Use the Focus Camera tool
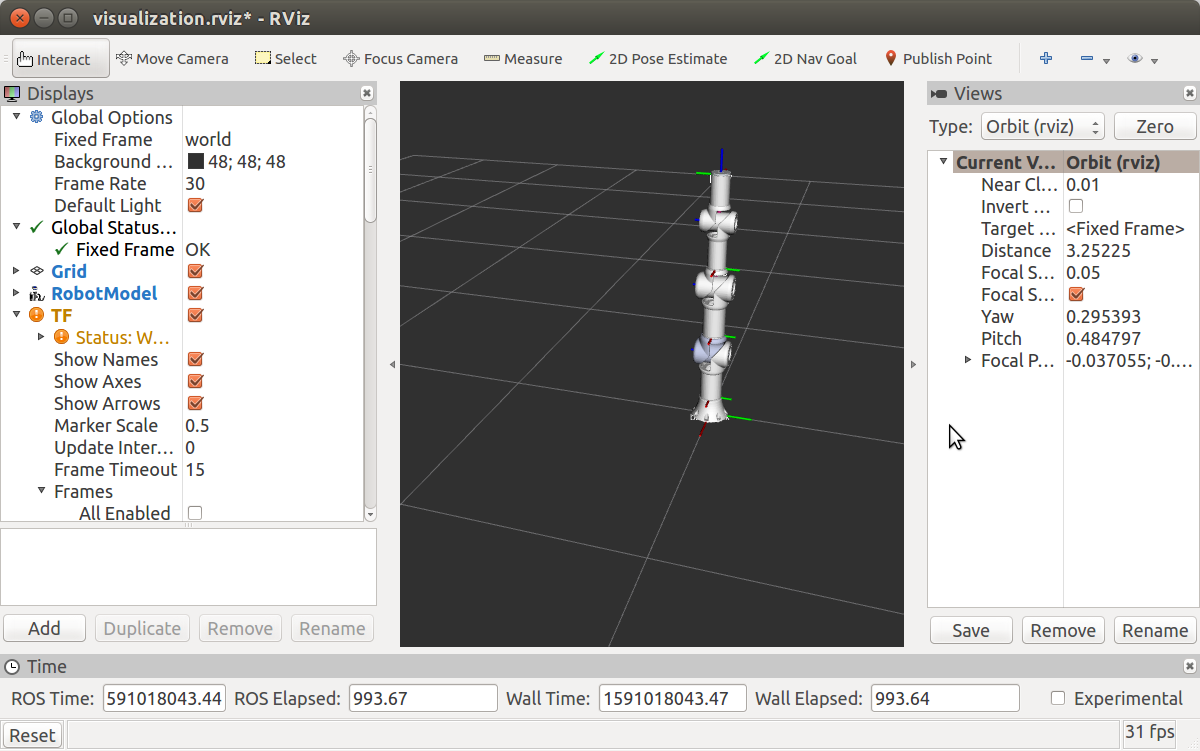Screen dimensions: 1200x751 point(400,58)
